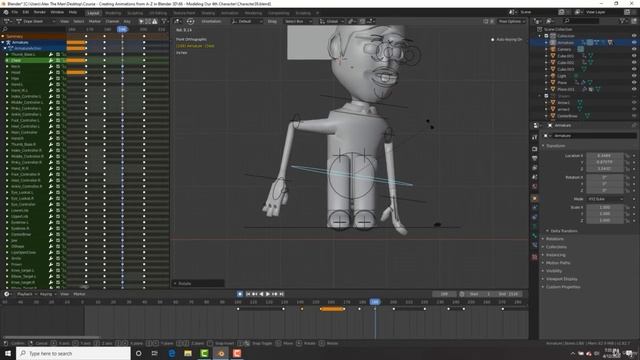
Task: Select Armature object in the outliner
Action: (x=566, y=42)
